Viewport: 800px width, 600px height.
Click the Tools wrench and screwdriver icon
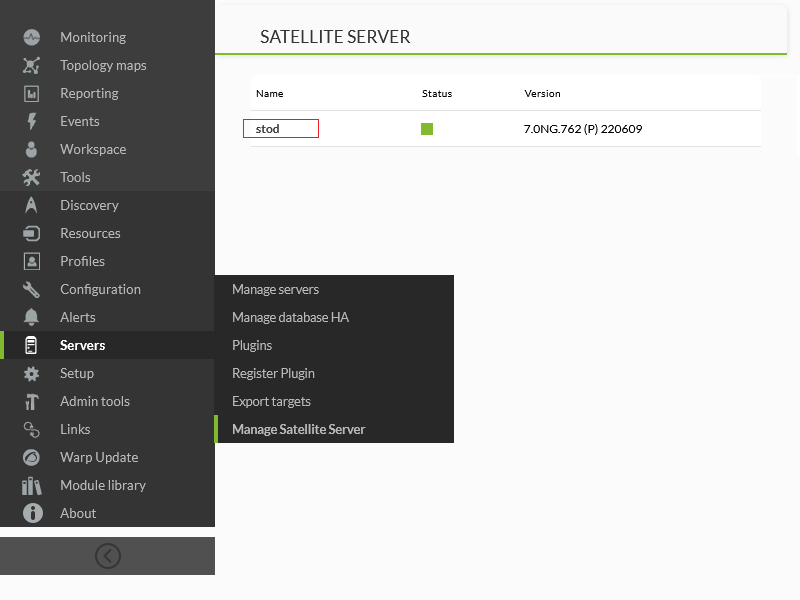pyautogui.click(x=32, y=177)
